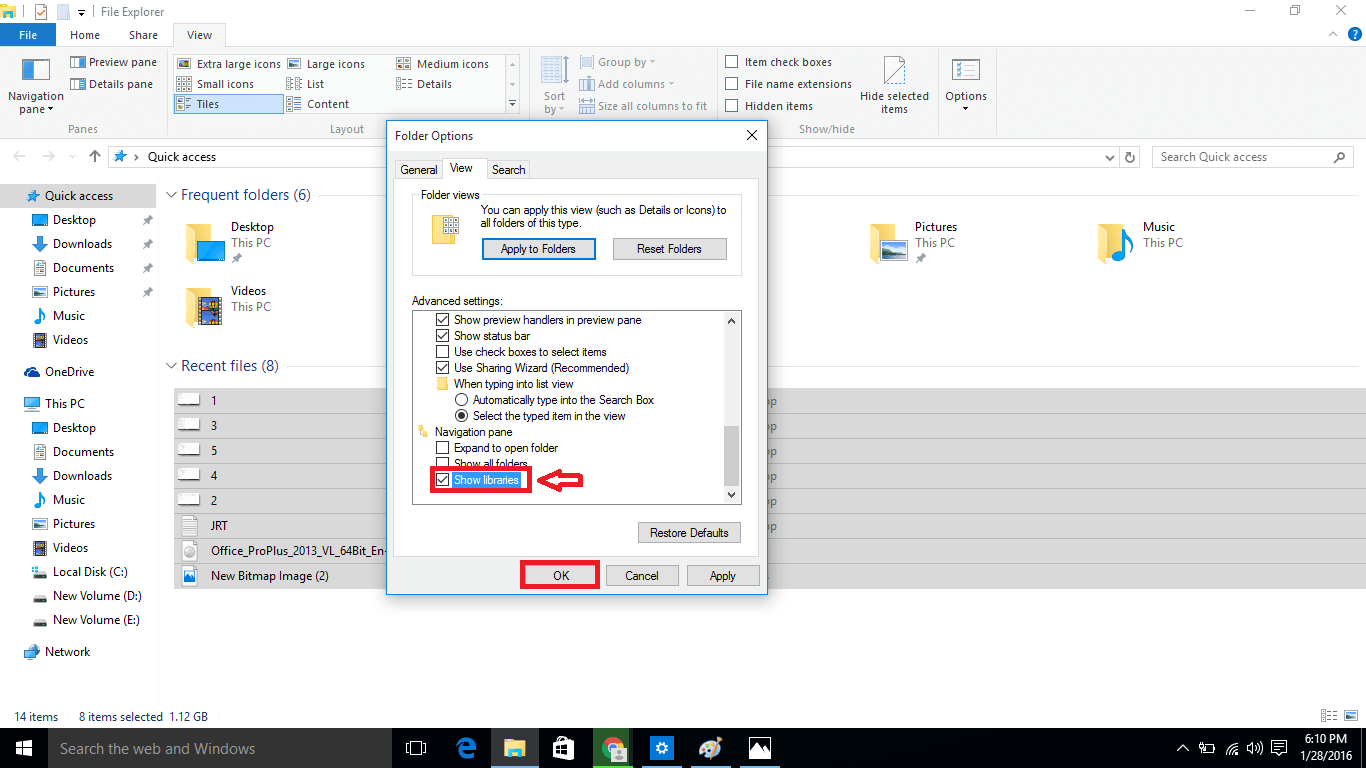Enable the File name extensions checkbox
The height and width of the screenshot is (768, 1366).
pos(731,83)
